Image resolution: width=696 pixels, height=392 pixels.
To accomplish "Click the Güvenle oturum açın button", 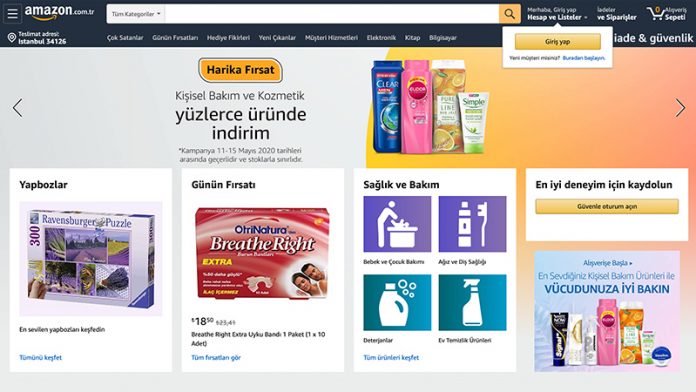I will [607, 206].
